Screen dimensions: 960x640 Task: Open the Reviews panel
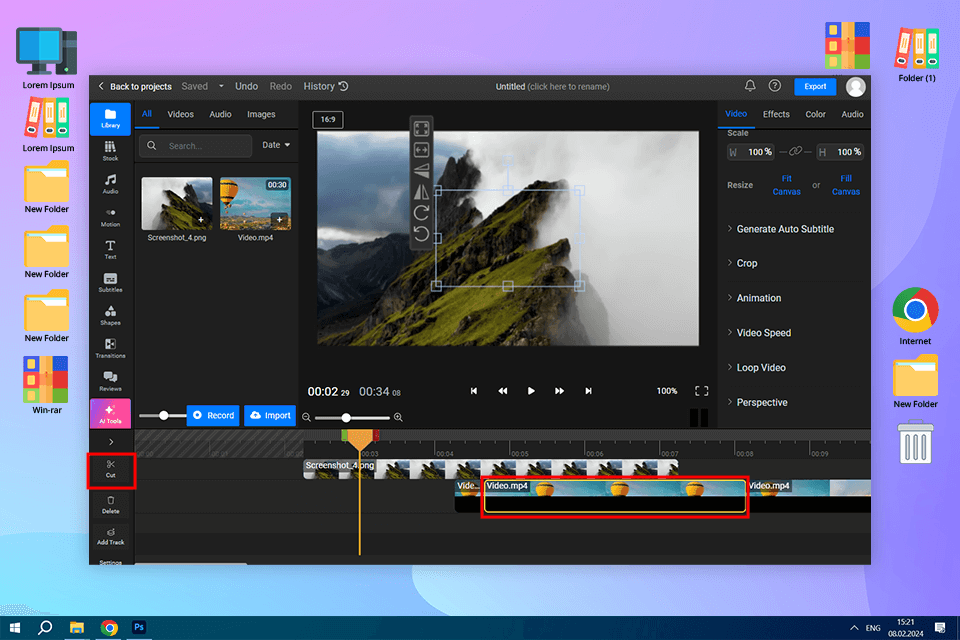[110, 381]
